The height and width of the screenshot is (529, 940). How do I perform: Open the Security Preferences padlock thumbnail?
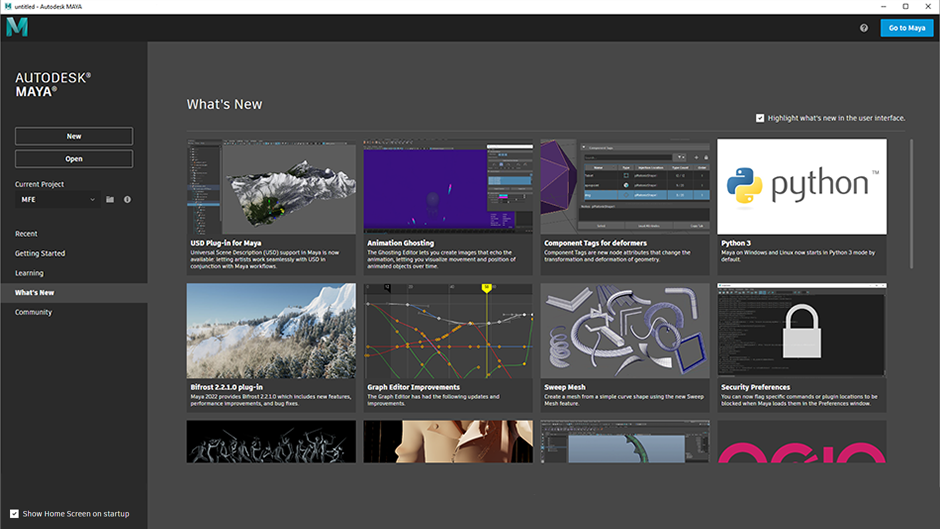pos(802,330)
